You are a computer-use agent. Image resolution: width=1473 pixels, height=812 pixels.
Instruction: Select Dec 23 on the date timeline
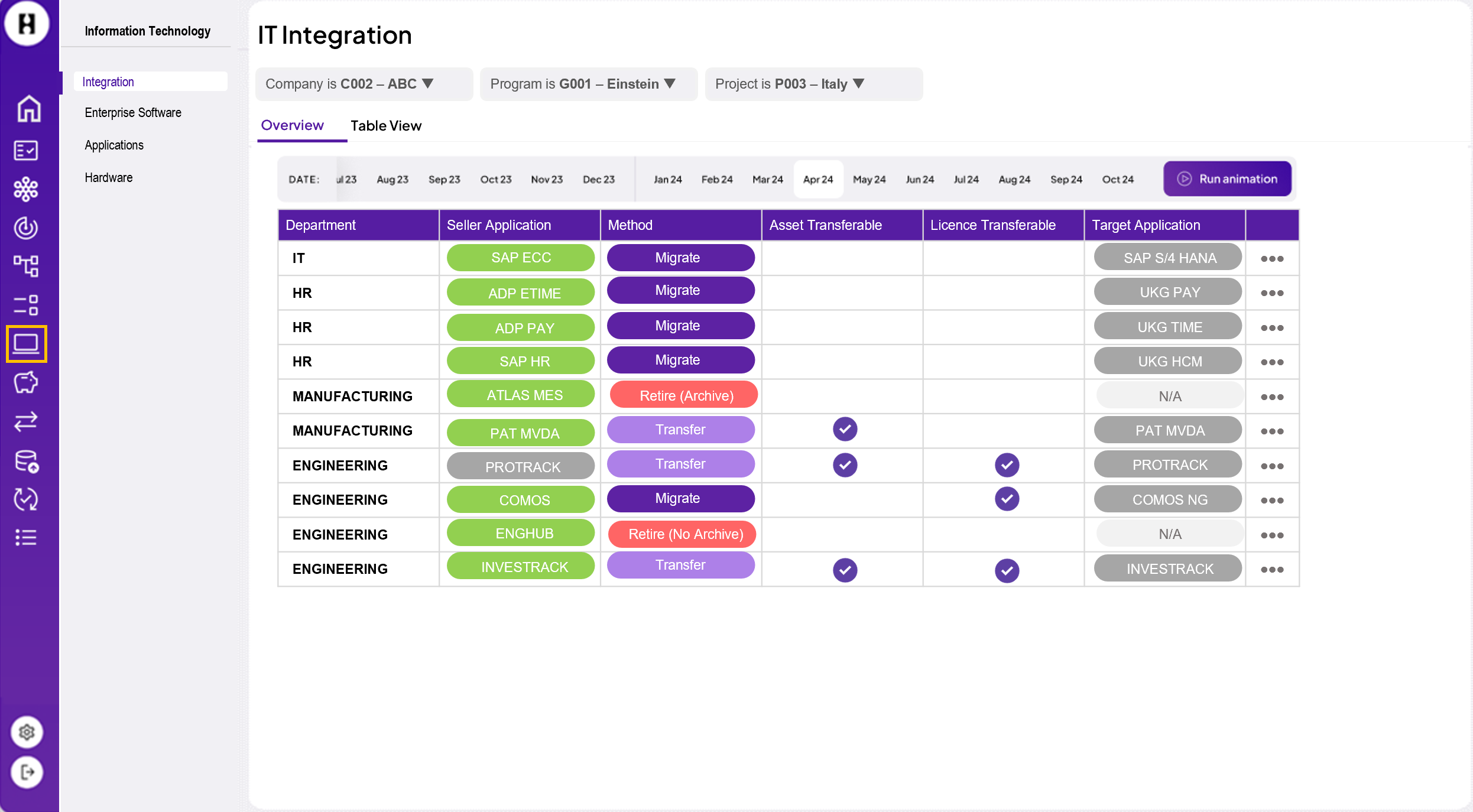[599, 179]
